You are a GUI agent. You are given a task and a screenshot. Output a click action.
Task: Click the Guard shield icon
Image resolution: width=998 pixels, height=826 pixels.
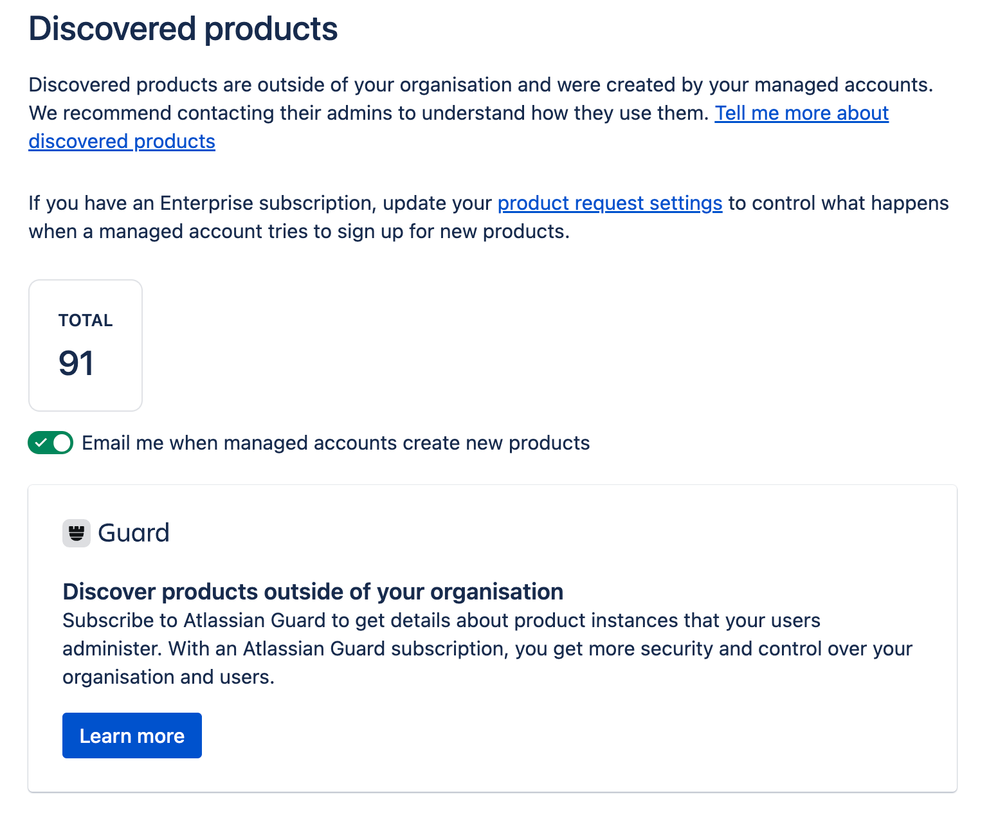point(76,533)
